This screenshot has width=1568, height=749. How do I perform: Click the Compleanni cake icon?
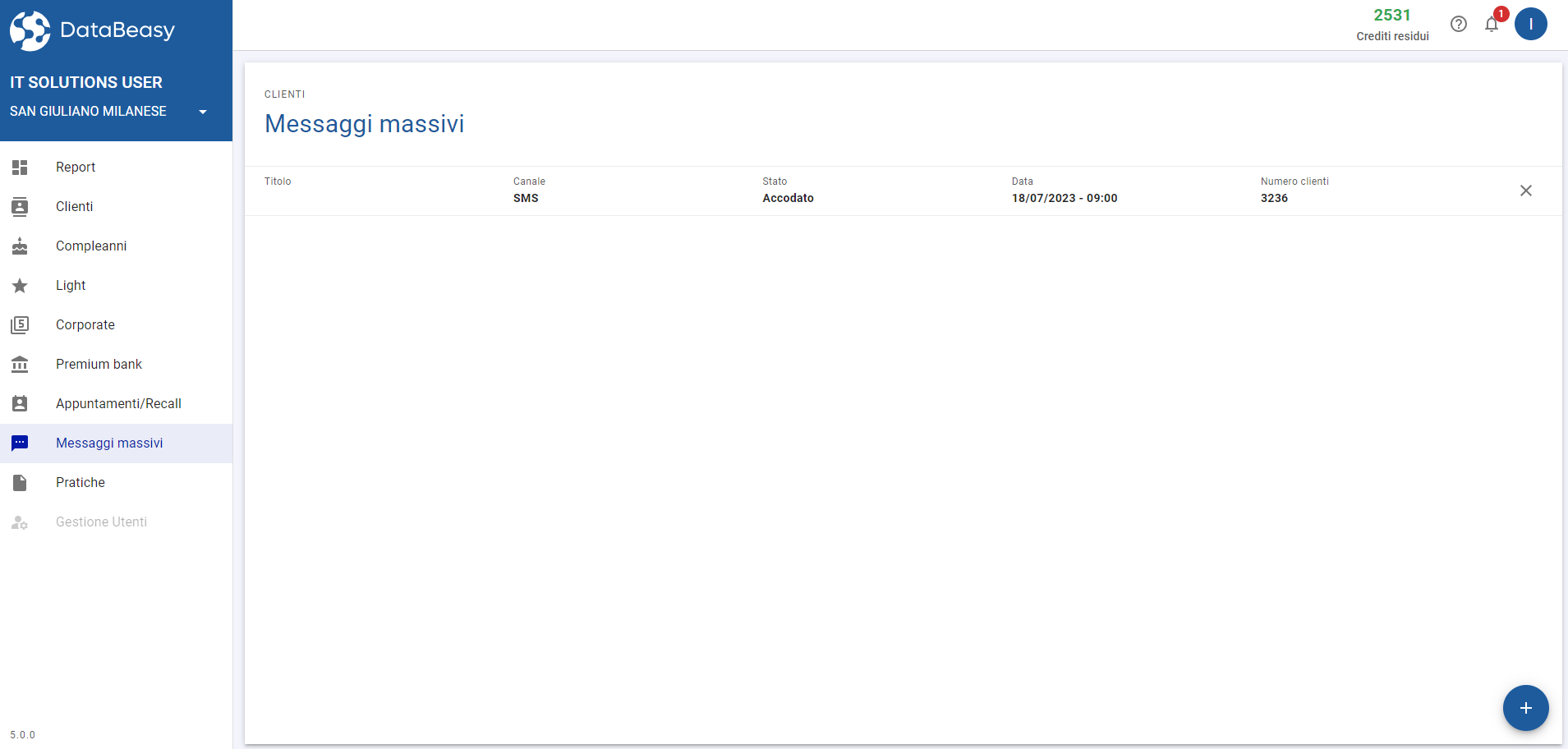click(20, 246)
